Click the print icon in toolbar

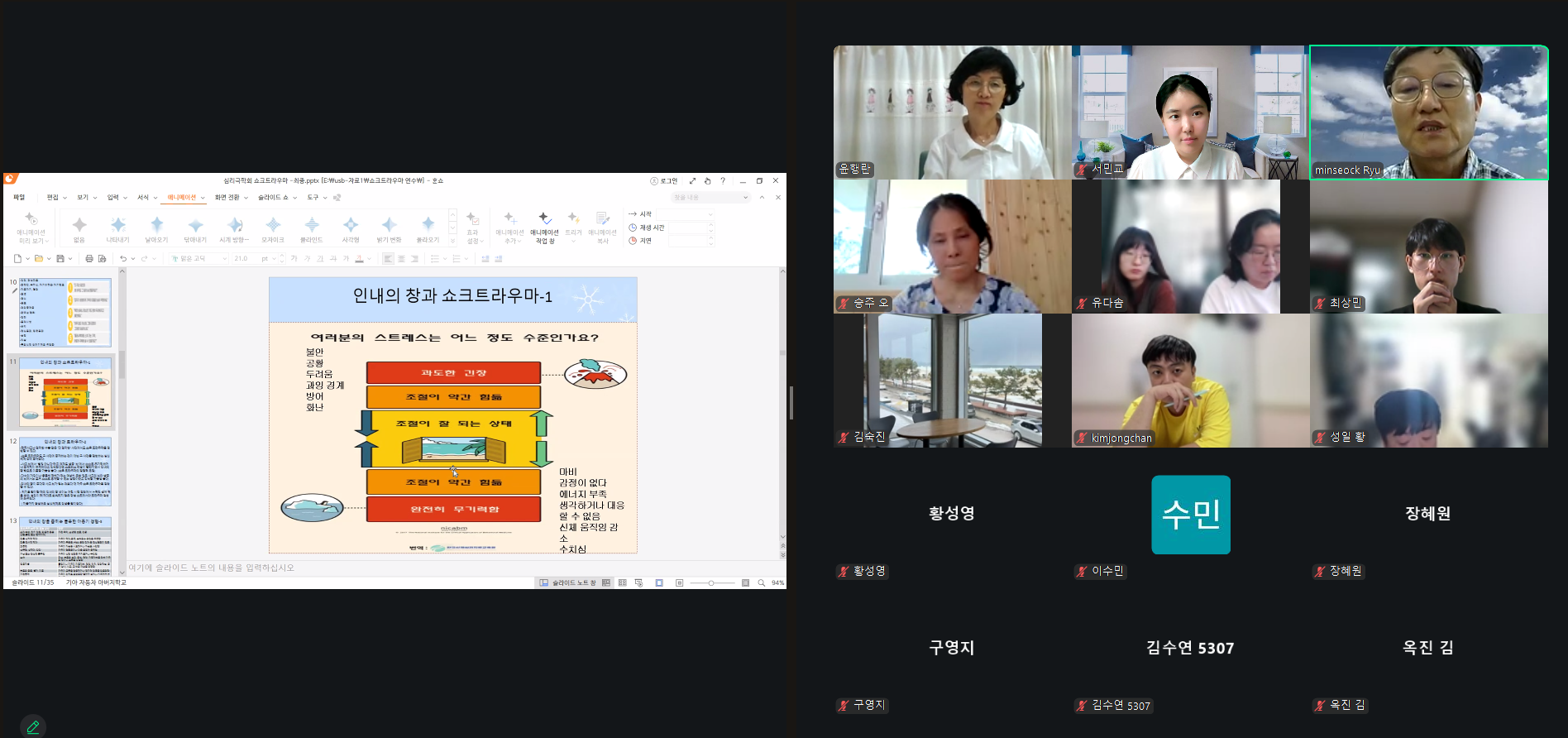click(89, 259)
